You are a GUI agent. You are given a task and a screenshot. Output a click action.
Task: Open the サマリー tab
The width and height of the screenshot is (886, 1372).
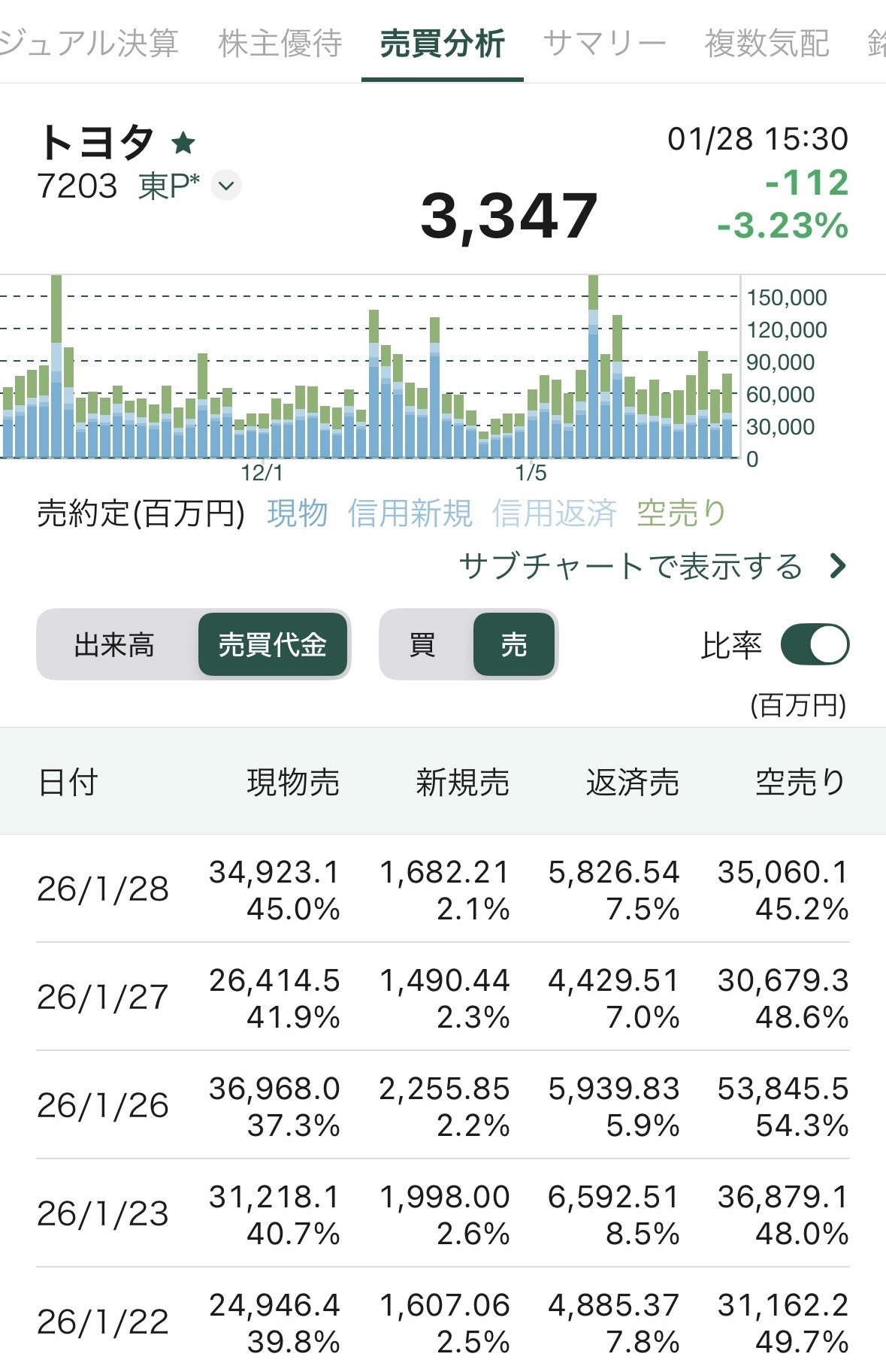click(604, 44)
